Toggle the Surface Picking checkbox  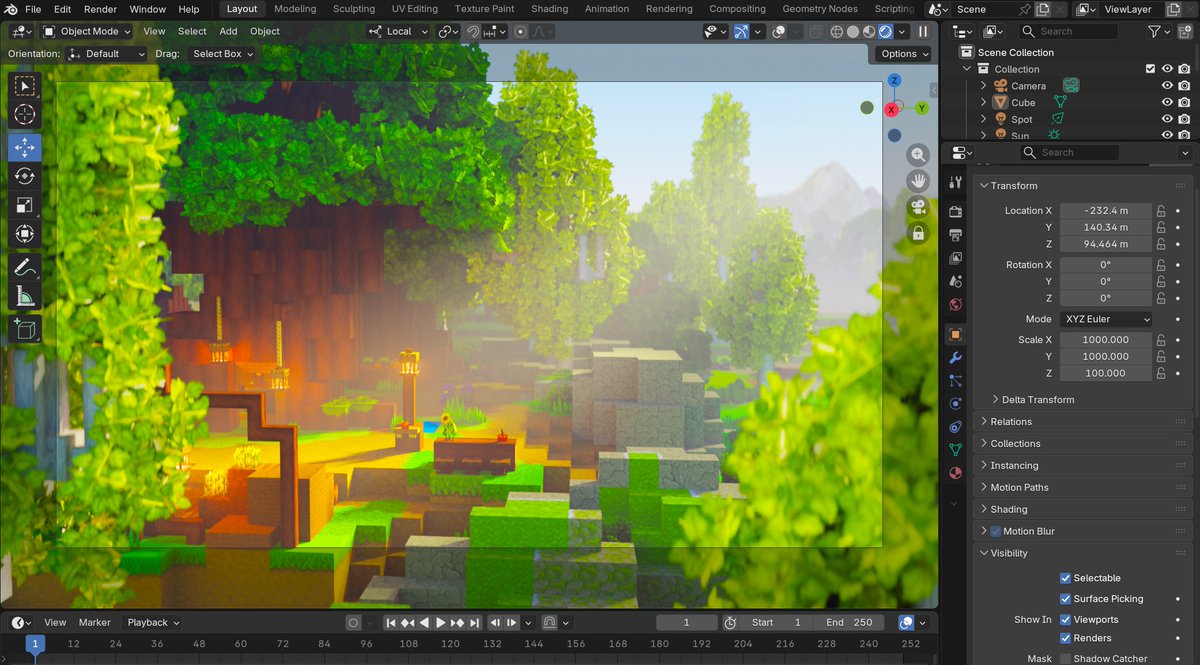pos(1066,599)
